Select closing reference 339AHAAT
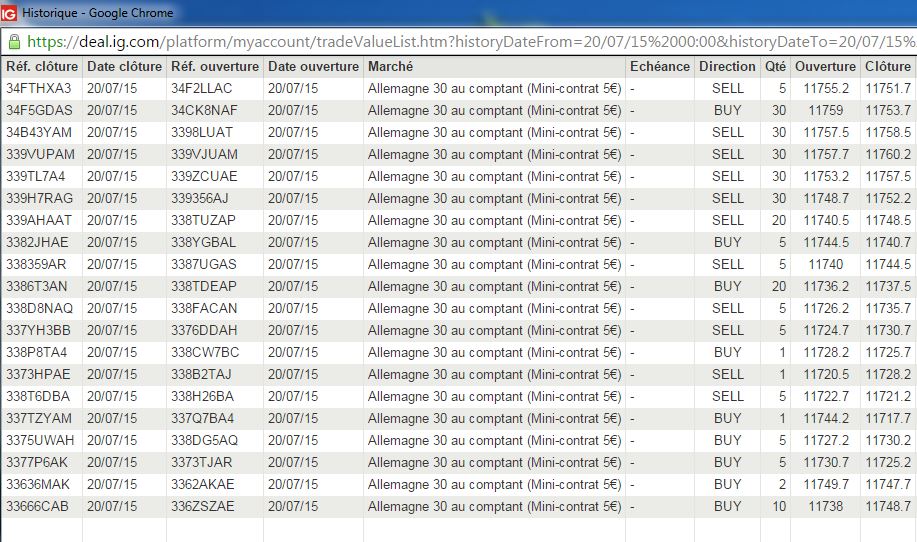 coord(39,220)
